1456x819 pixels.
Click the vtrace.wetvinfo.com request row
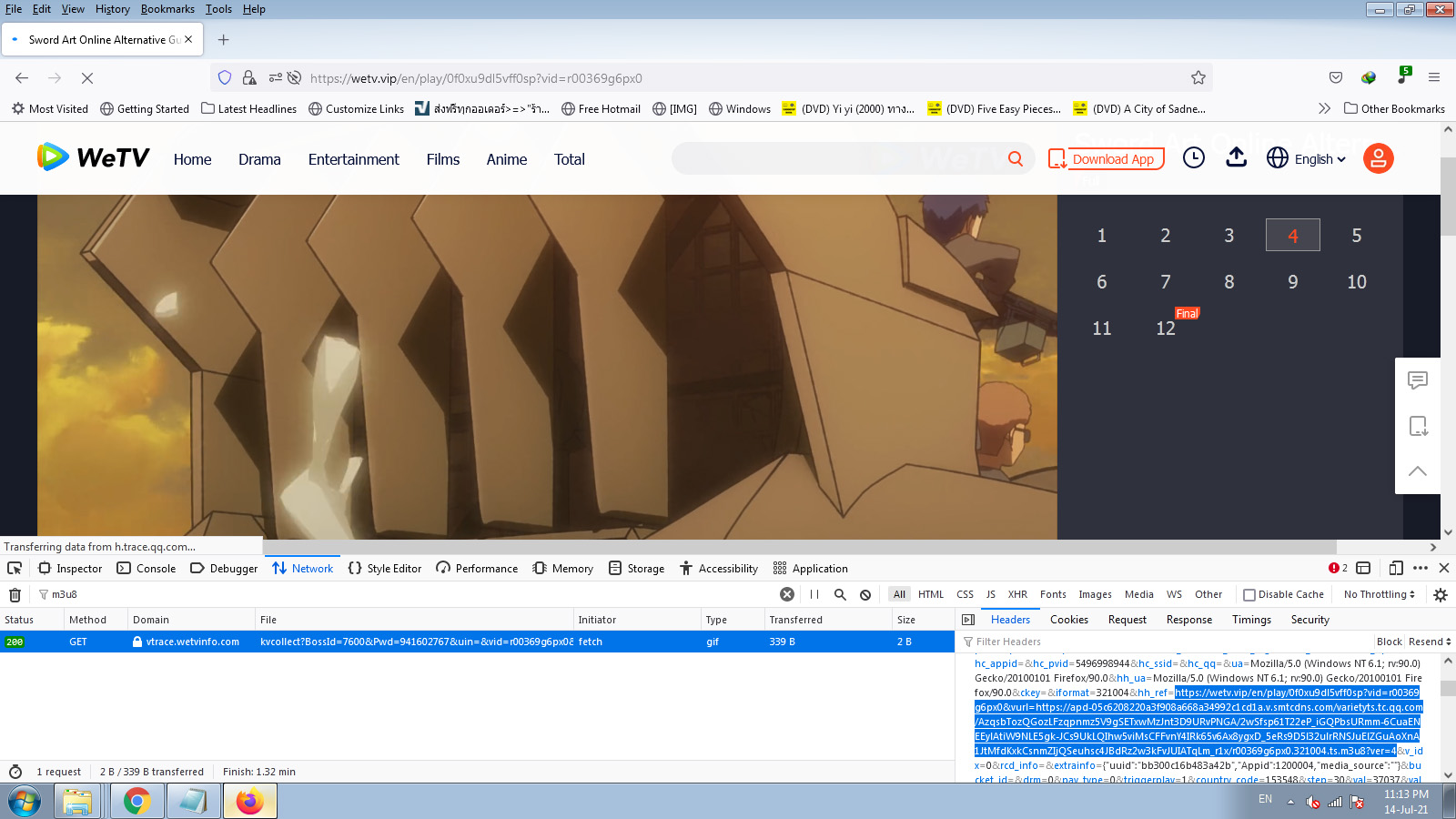tap(477, 642)
